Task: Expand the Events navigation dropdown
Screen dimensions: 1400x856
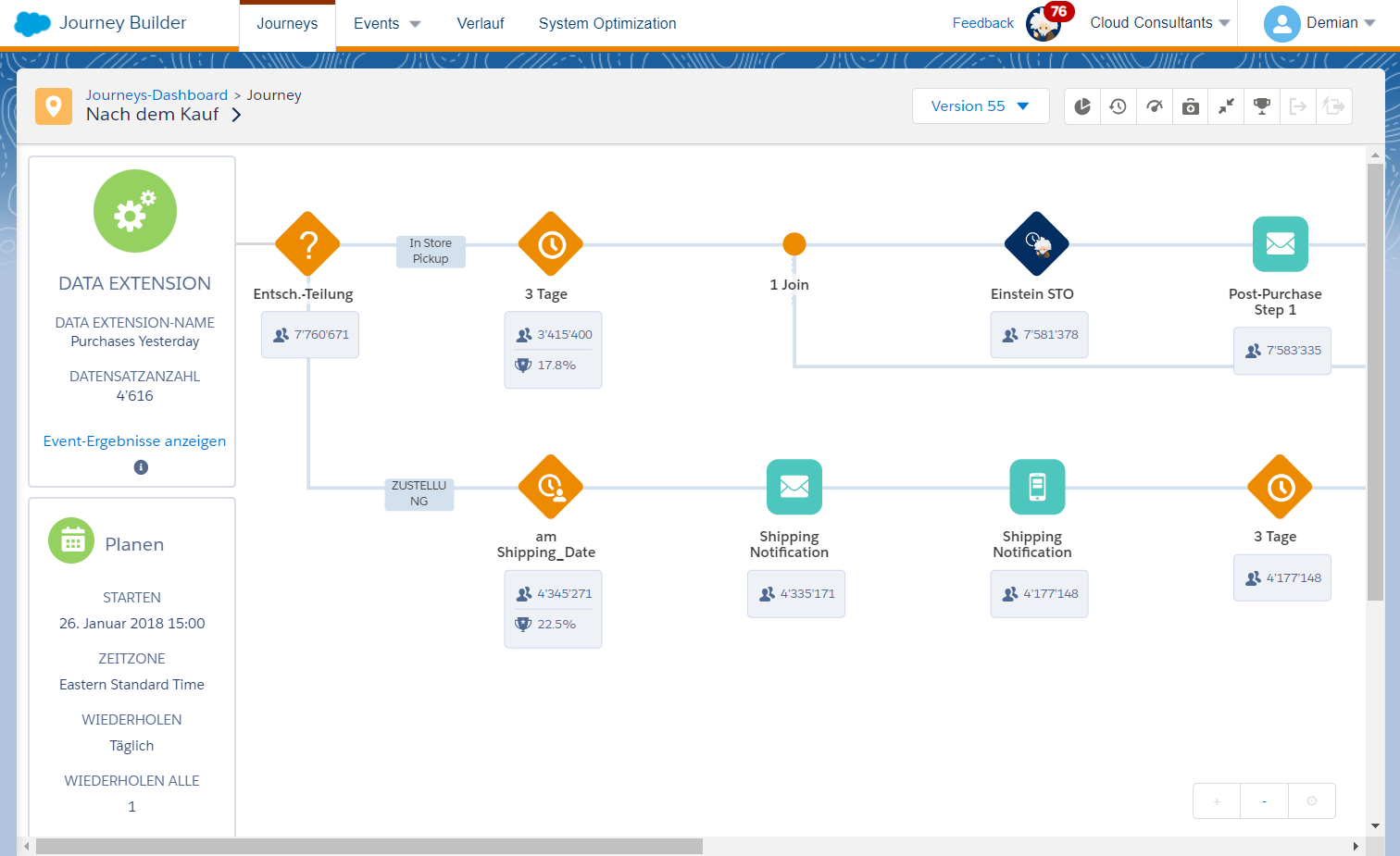Action: tap(386, 23)
